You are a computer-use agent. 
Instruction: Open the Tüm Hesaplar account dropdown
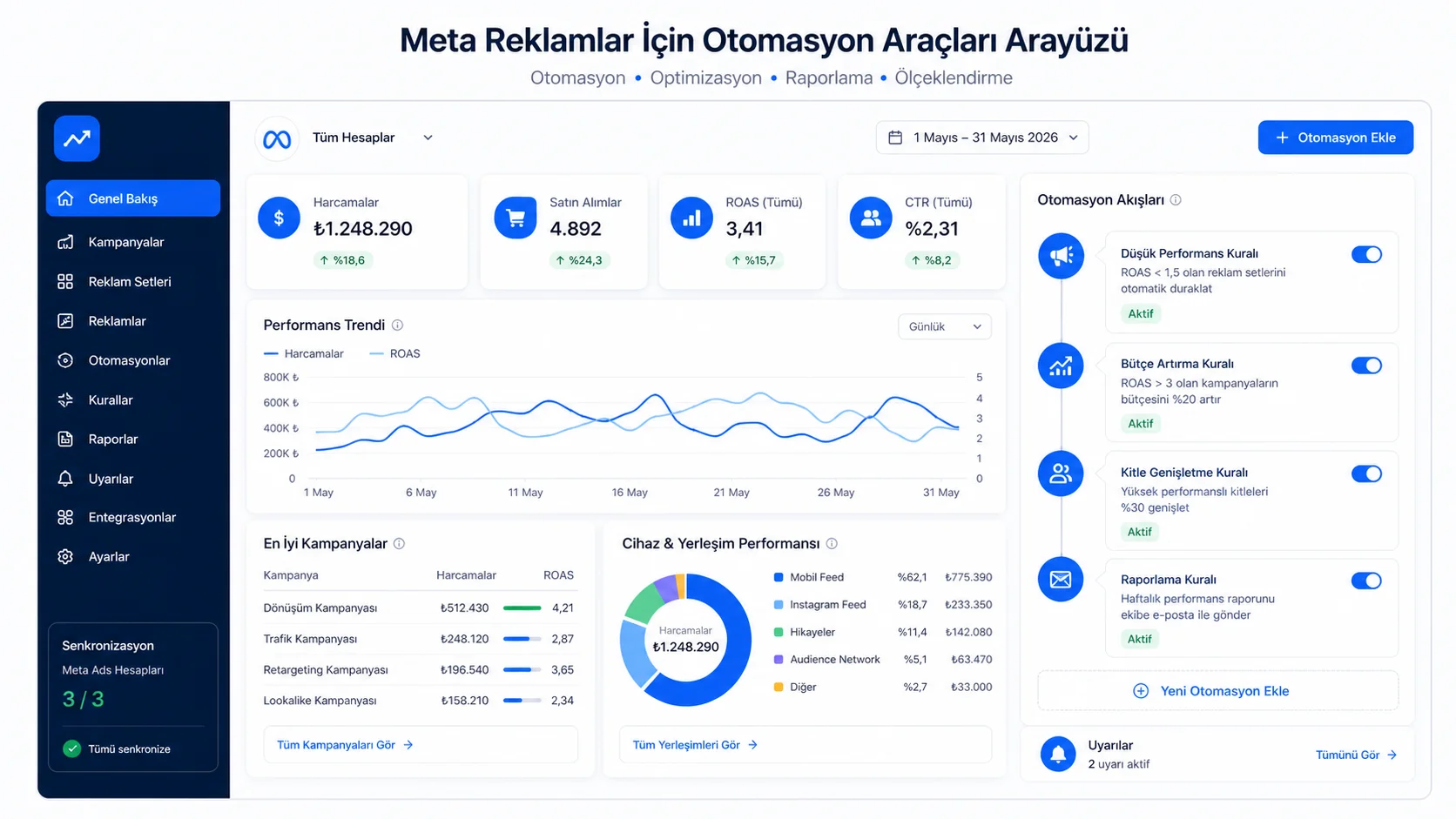(373, 138)
